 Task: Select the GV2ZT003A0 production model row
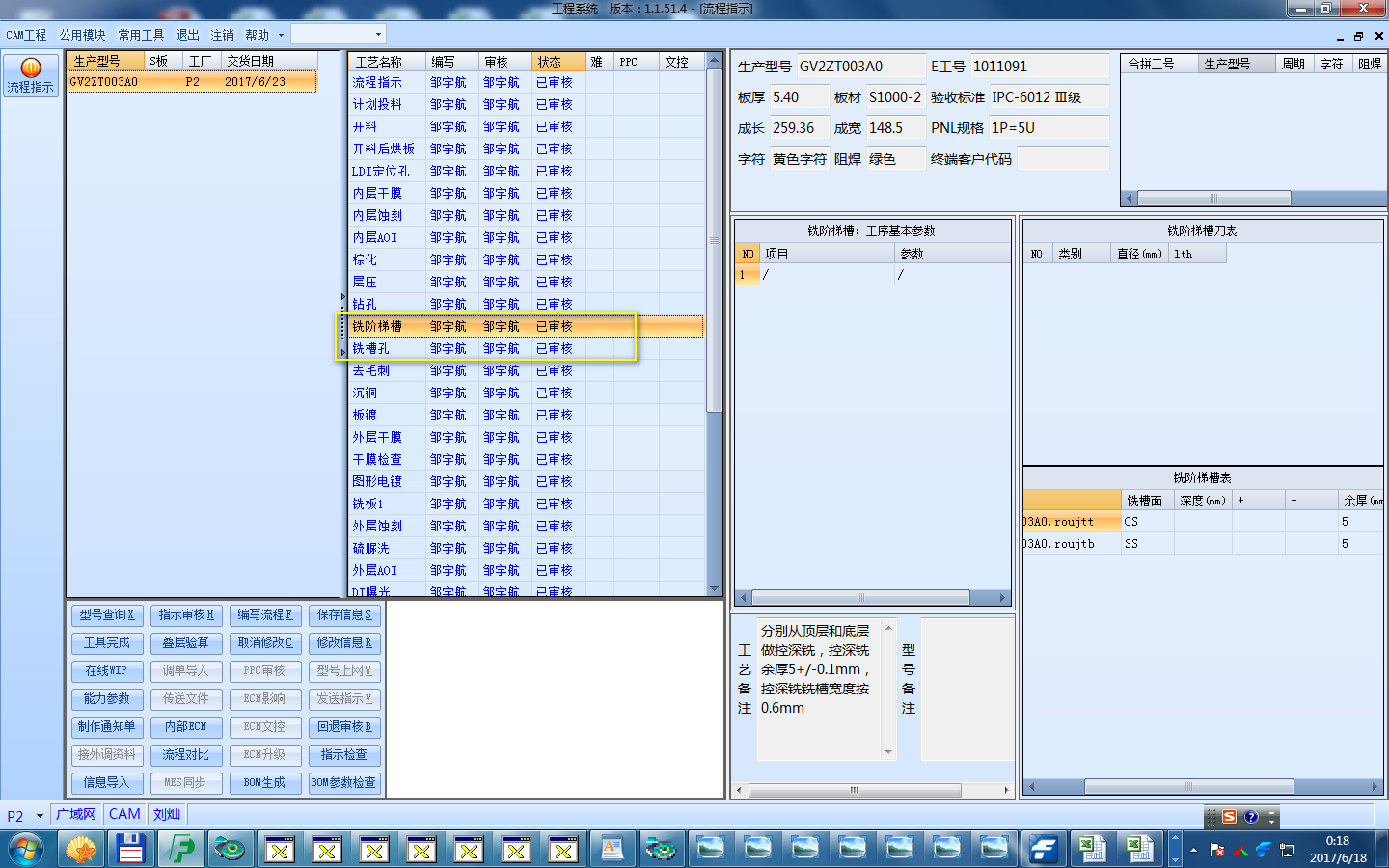tap(192, 82)
